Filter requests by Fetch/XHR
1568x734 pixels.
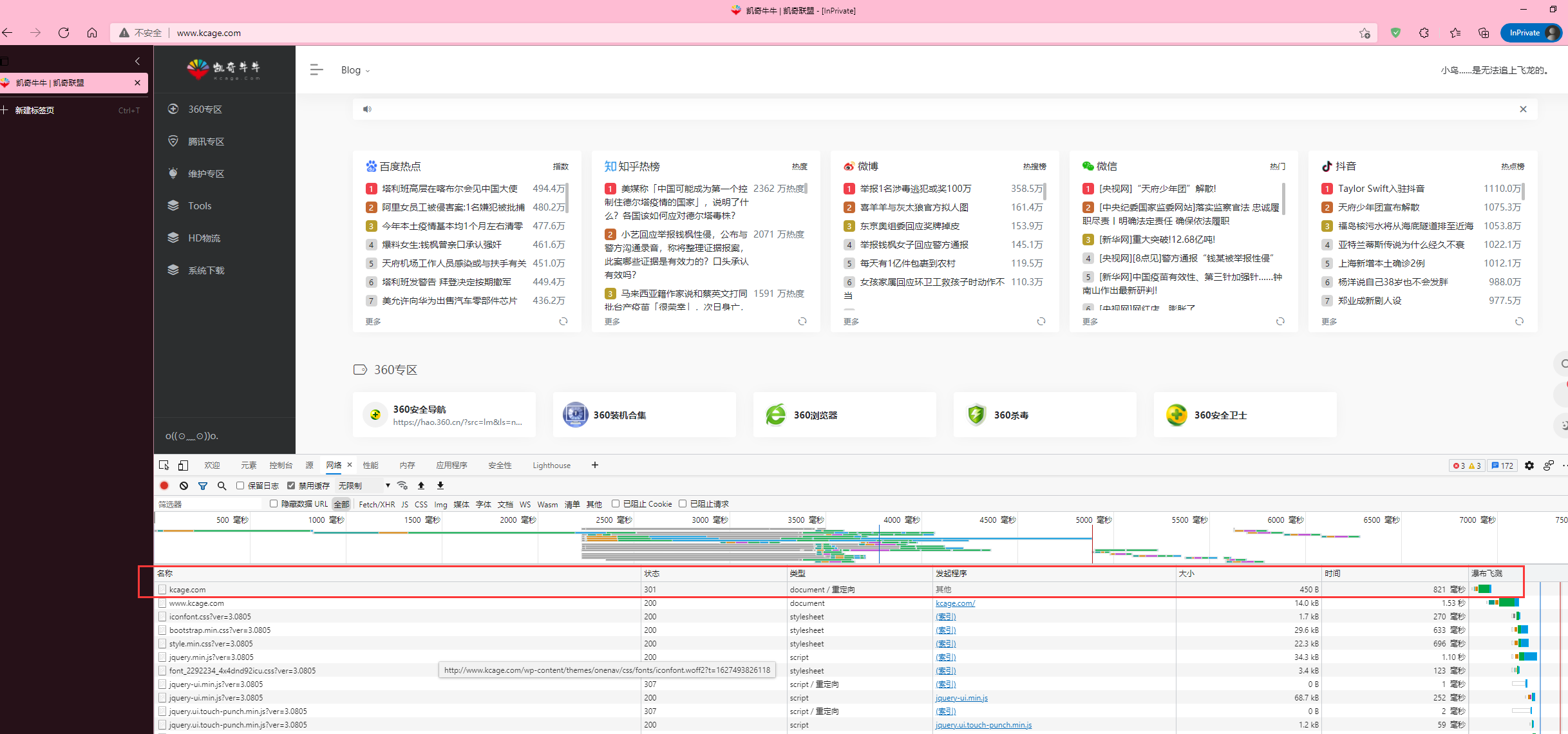377,504
